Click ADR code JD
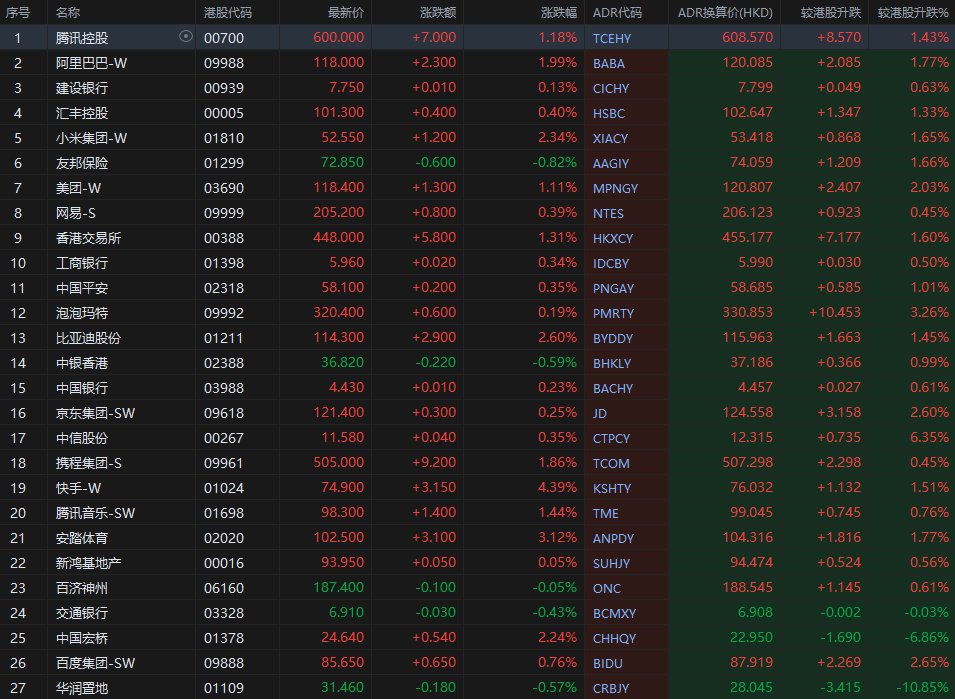Image resolution: width=955 pixels, height=699 pixels. pos(601,412)
